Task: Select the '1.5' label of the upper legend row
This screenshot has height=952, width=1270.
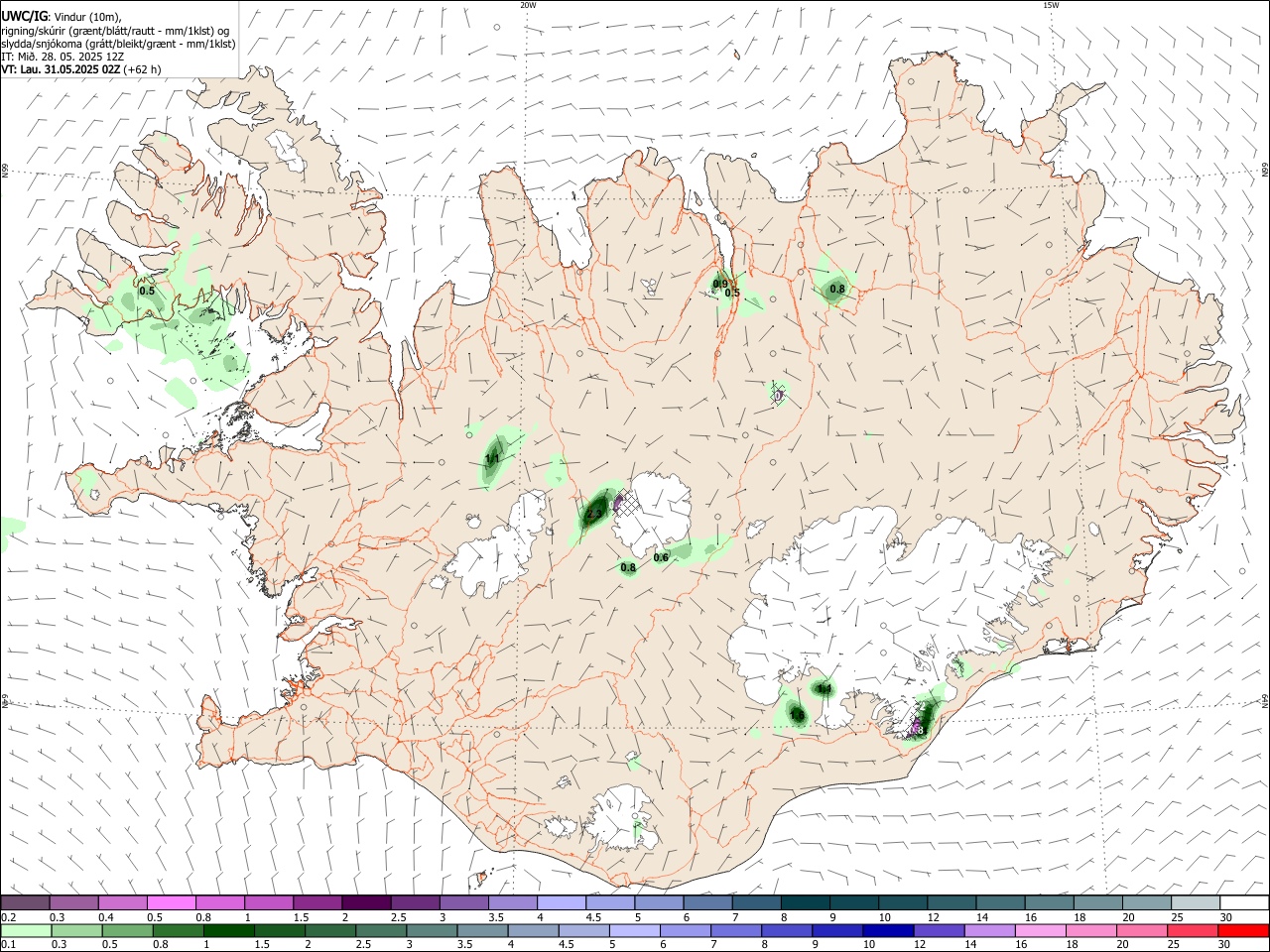Action: click(x=301, y=917)
